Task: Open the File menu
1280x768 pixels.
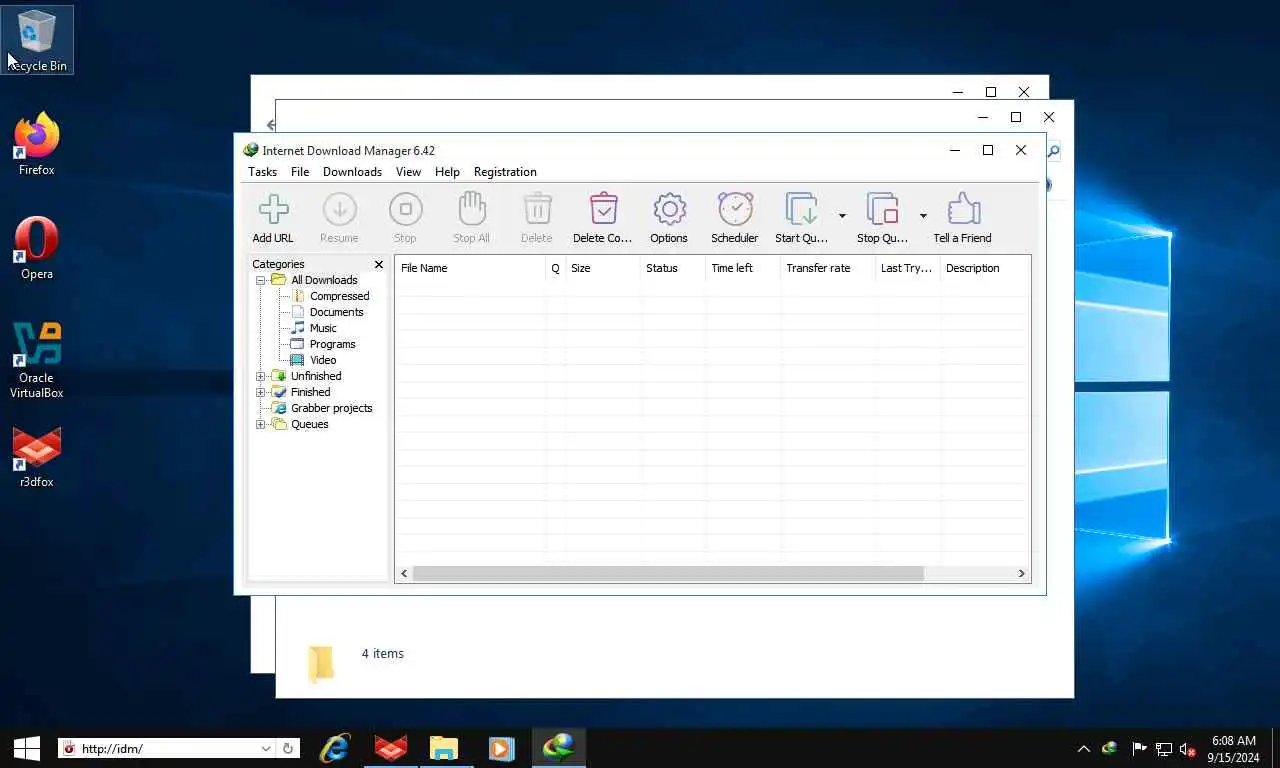Action: (x=300, y=172)
